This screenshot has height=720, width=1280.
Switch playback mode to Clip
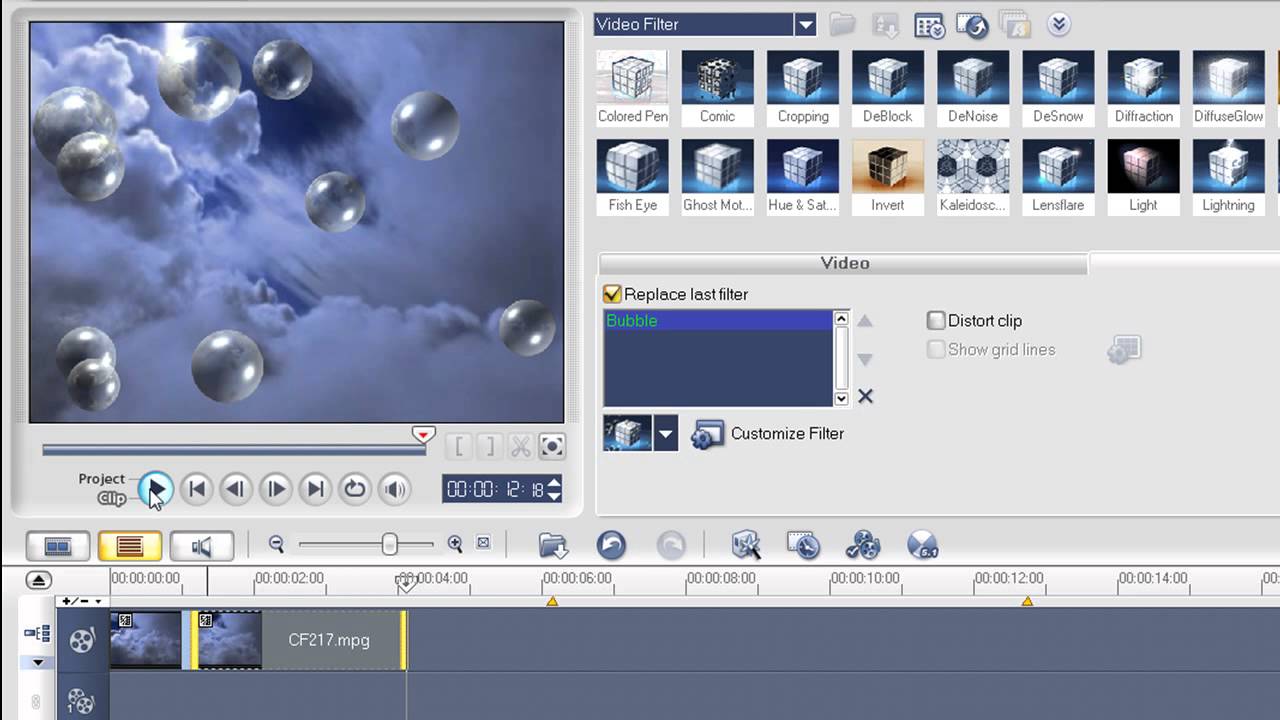tap(110, 498)
